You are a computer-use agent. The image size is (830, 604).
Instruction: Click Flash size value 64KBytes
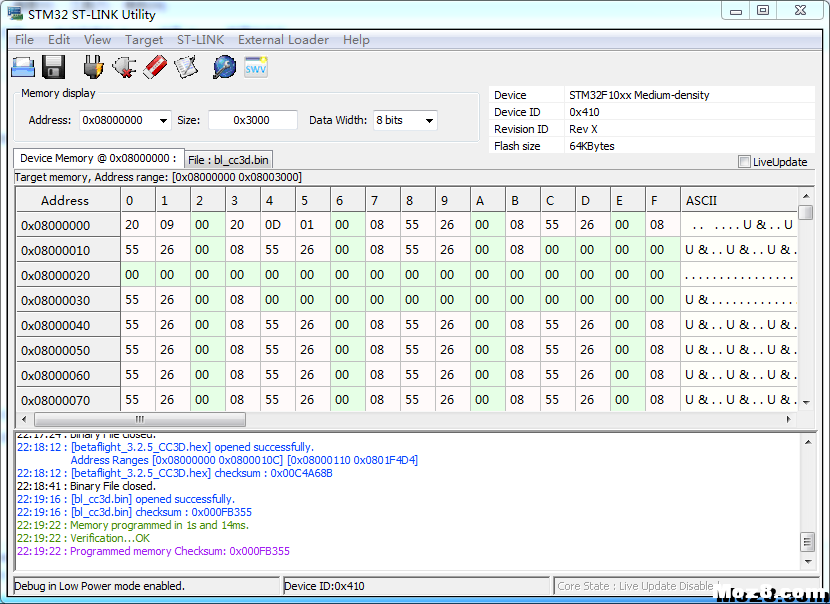point(592,146)
